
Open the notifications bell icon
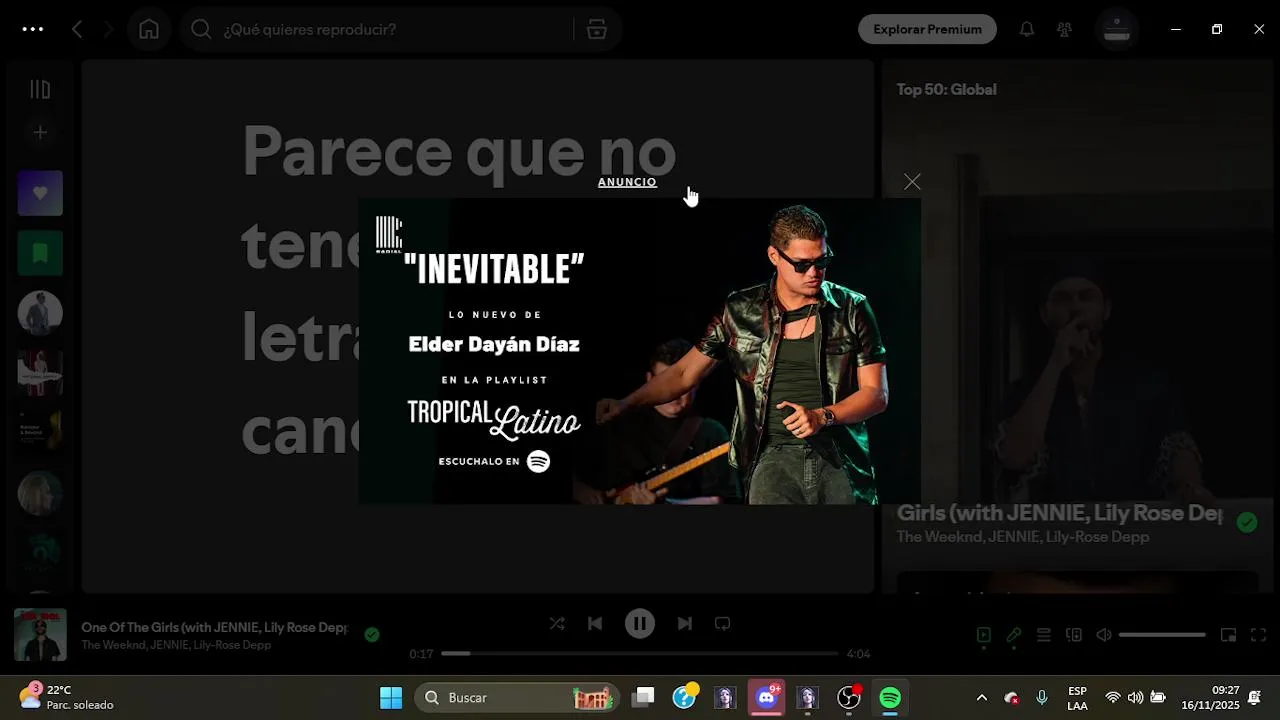tap(1027, 29)
